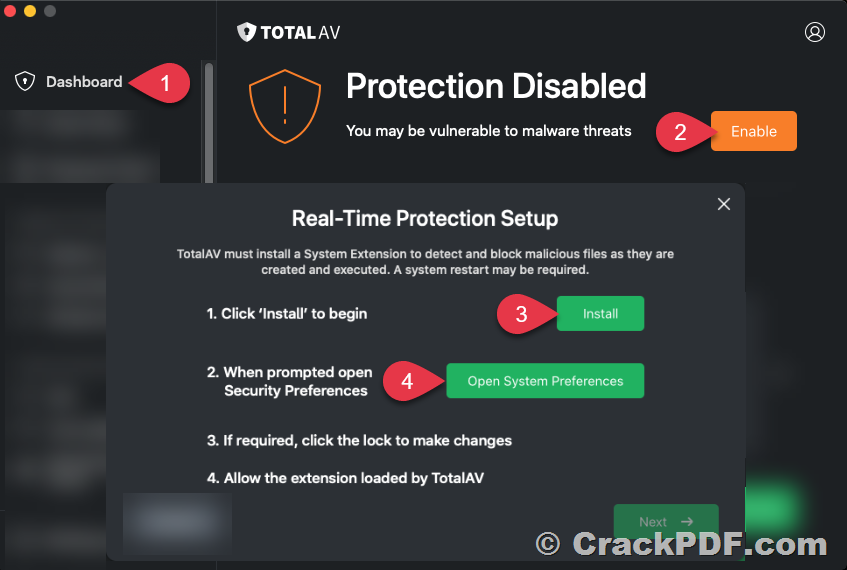The height and width of the screenshot is (570, 847).
Task: Click red annotation marker number 3
Action: tap(519, 314)
